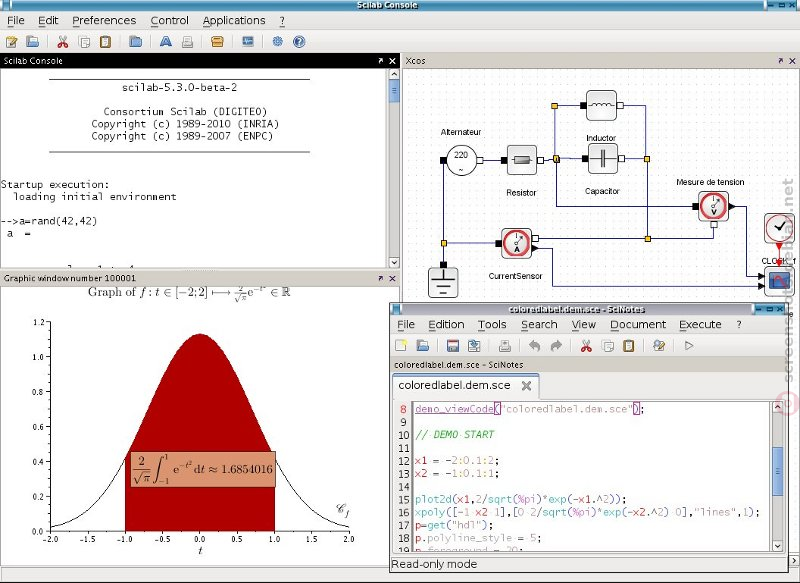Click the Open folder icon in SciNotes
Image resolution: width=800 pixels, height=583 pixels.
[422, 345]
